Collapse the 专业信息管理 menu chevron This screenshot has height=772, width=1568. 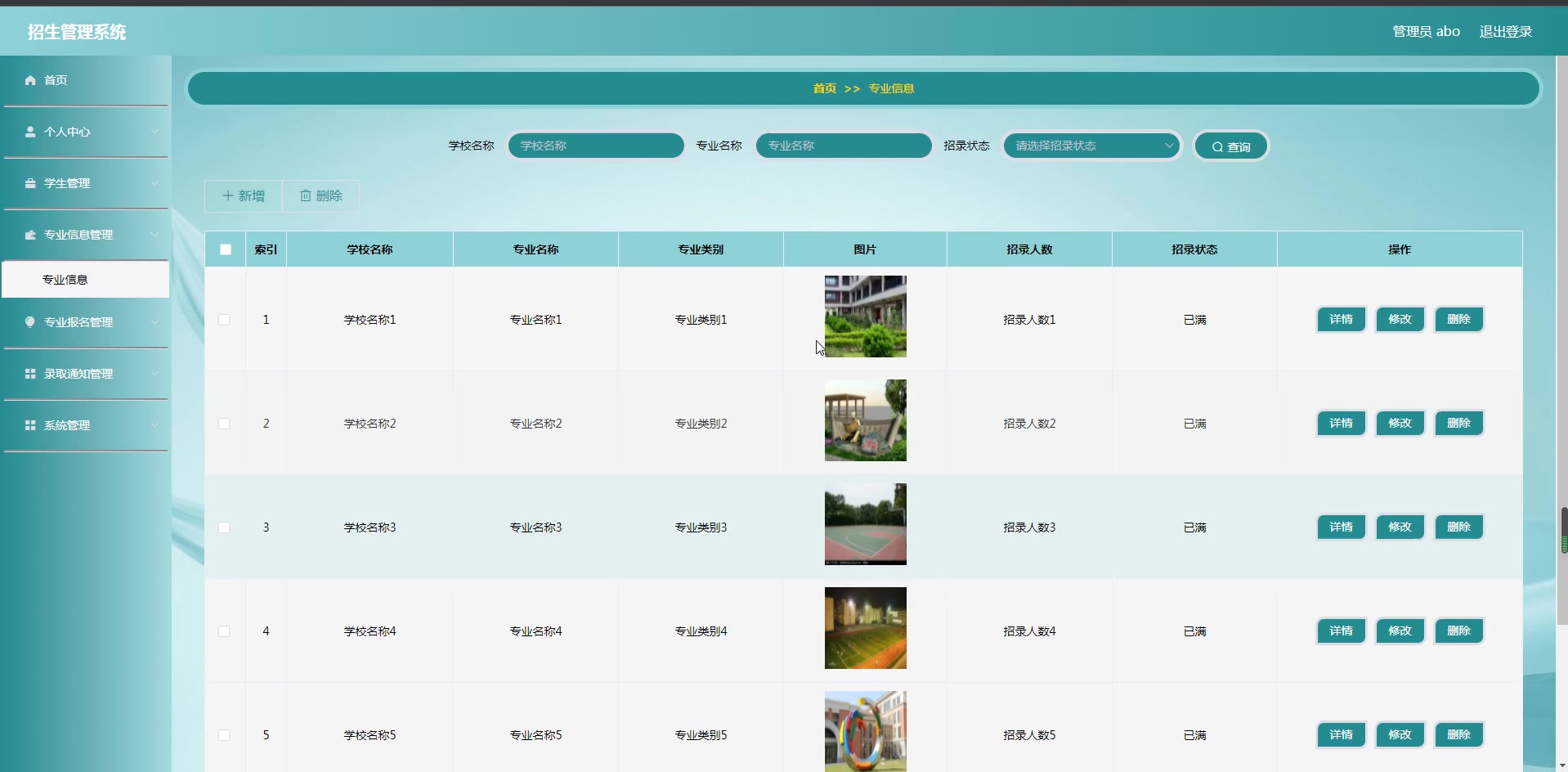point(155,235)
